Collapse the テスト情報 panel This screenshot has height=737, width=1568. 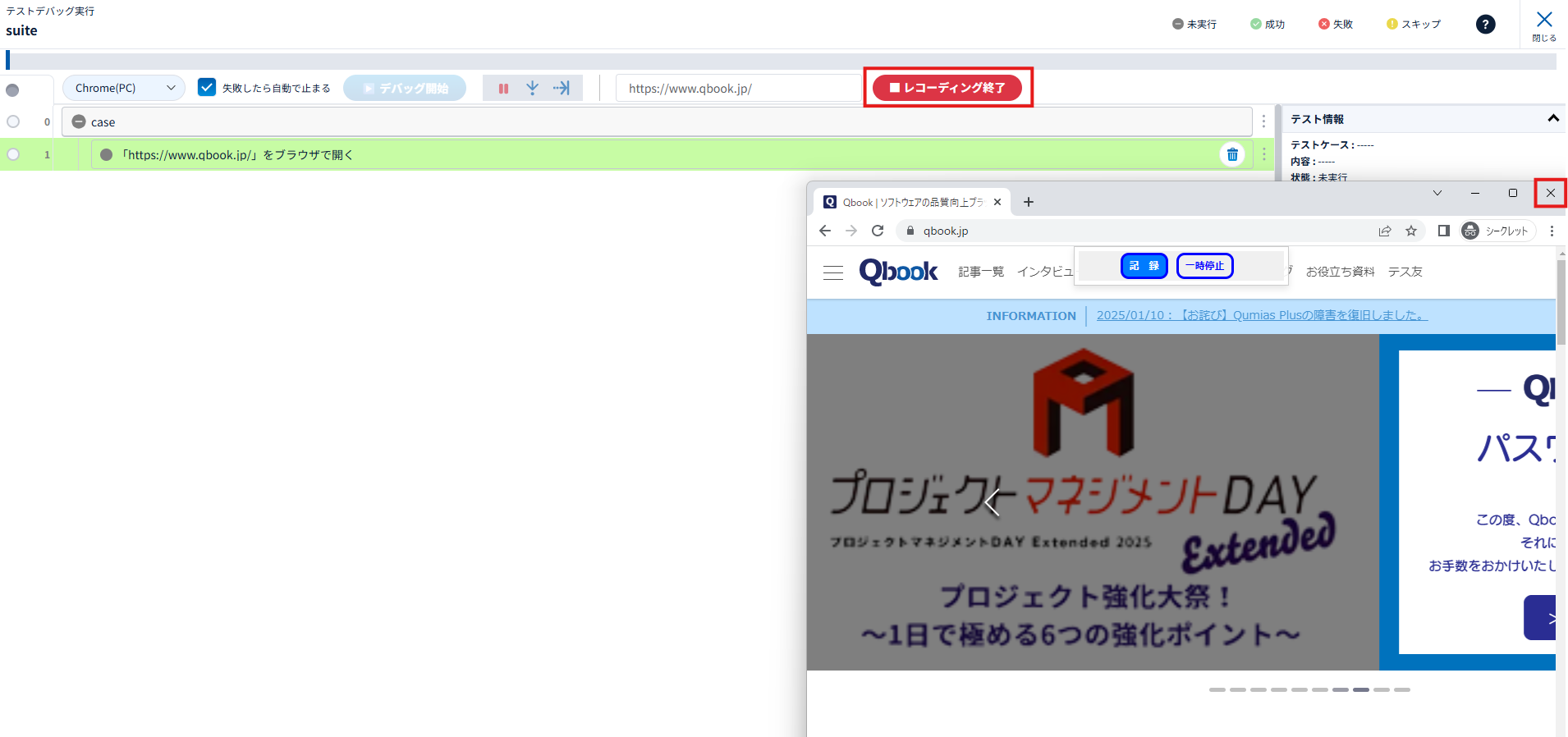click(1553, 119)
